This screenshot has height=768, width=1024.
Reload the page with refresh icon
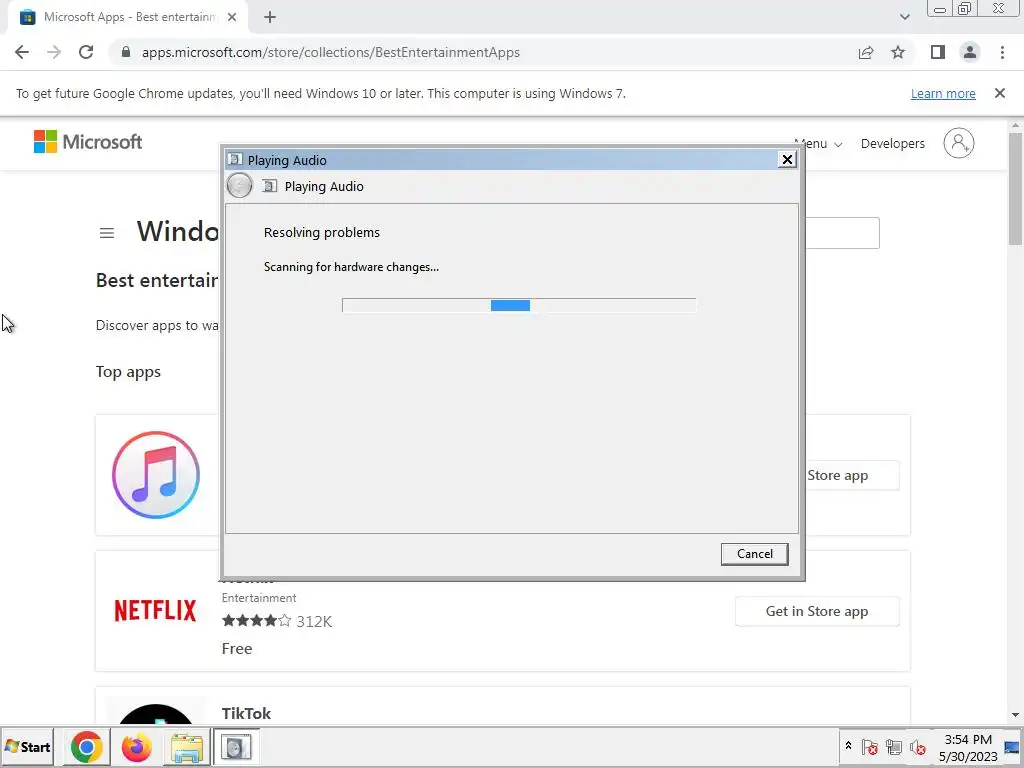[86, 52]
